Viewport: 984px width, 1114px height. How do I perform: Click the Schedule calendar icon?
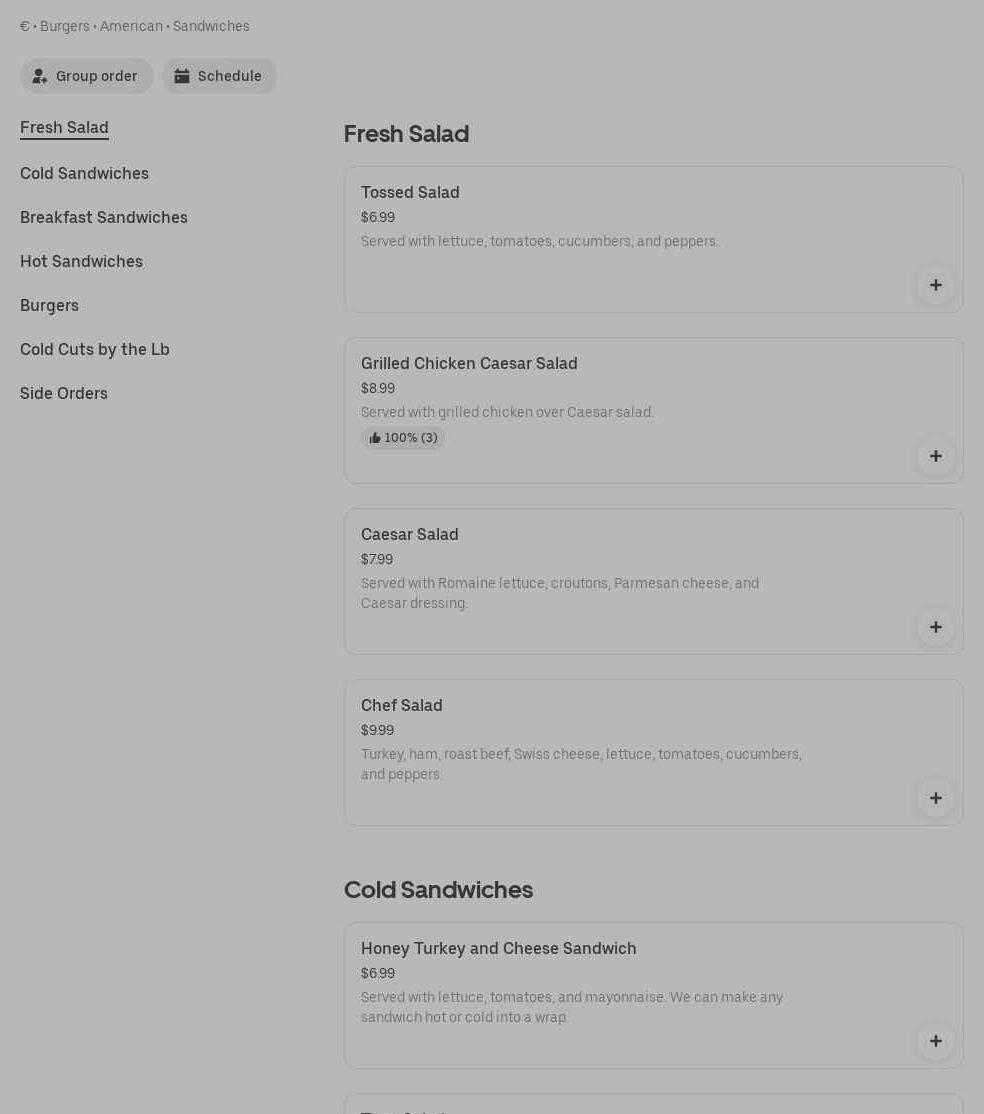[x=182, y=76]
